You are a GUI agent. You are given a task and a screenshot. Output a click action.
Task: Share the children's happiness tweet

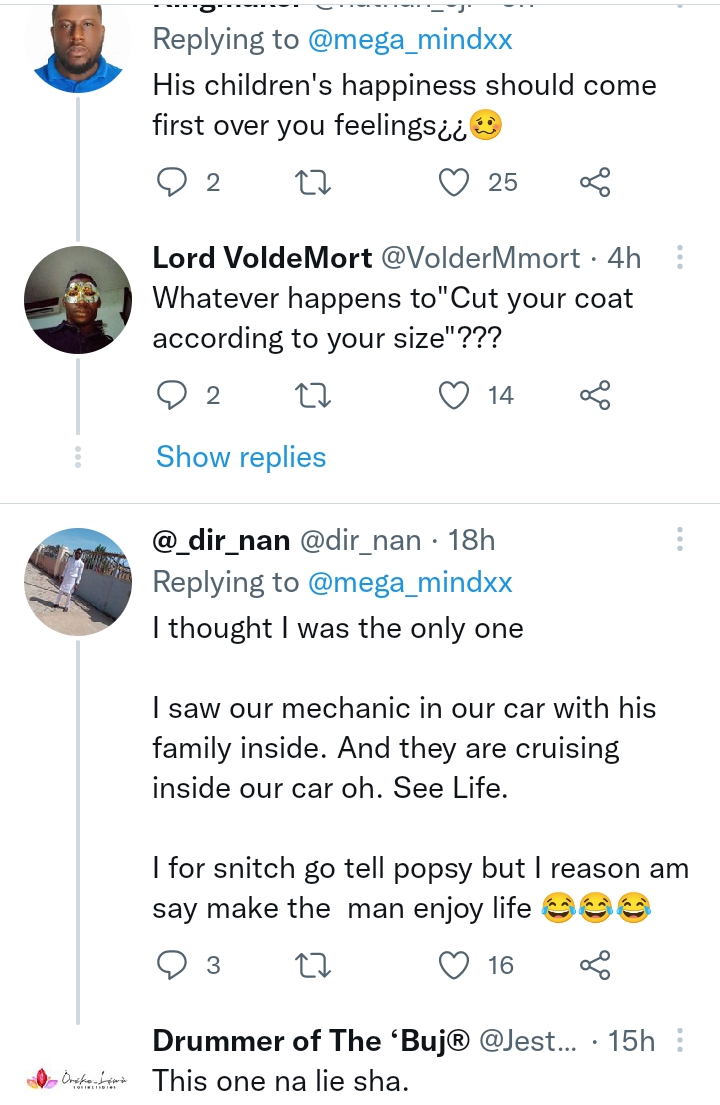pos(595,182)
